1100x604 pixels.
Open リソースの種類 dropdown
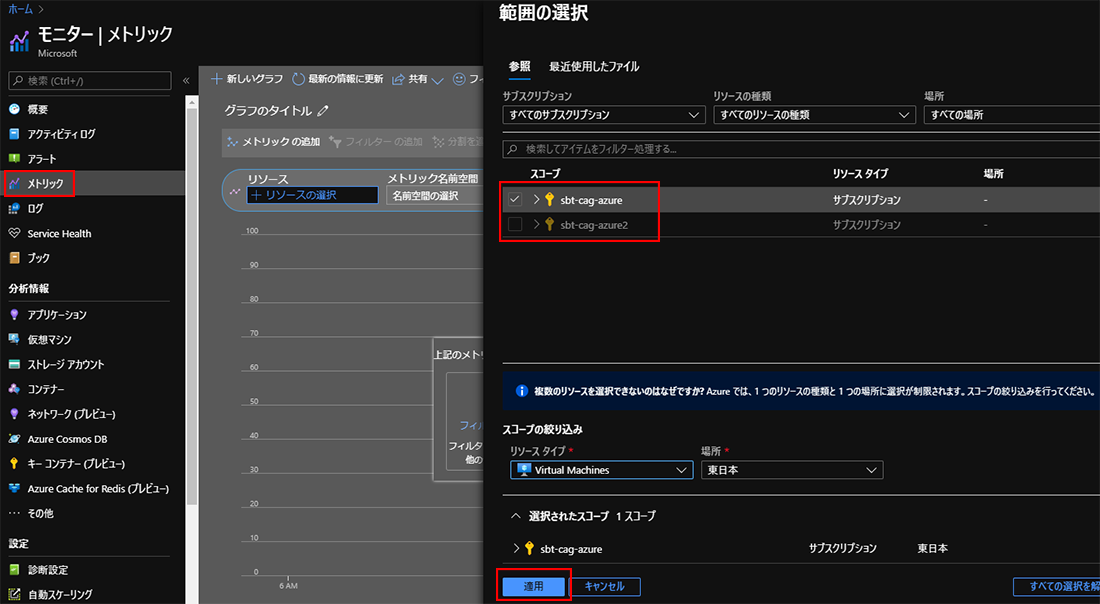[x=814, y=115]
